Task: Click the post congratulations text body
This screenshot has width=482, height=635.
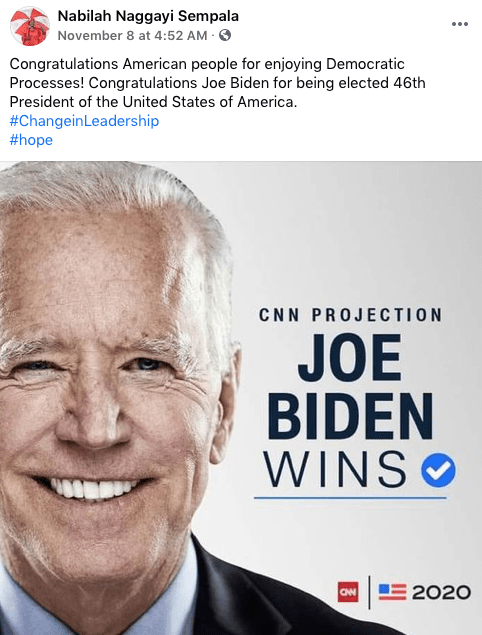Action: pos(218,83)
